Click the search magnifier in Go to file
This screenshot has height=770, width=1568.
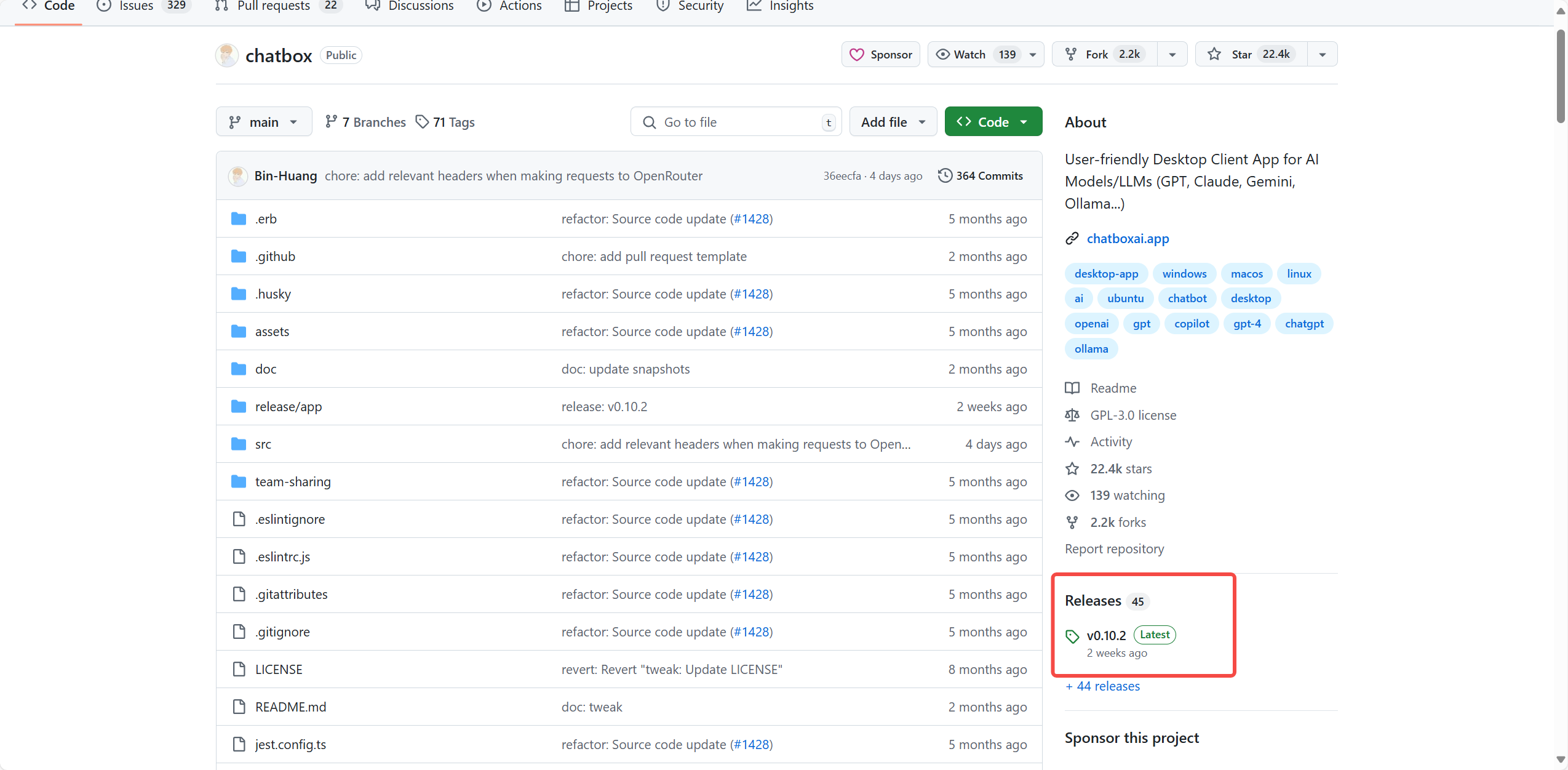(649, 122)
